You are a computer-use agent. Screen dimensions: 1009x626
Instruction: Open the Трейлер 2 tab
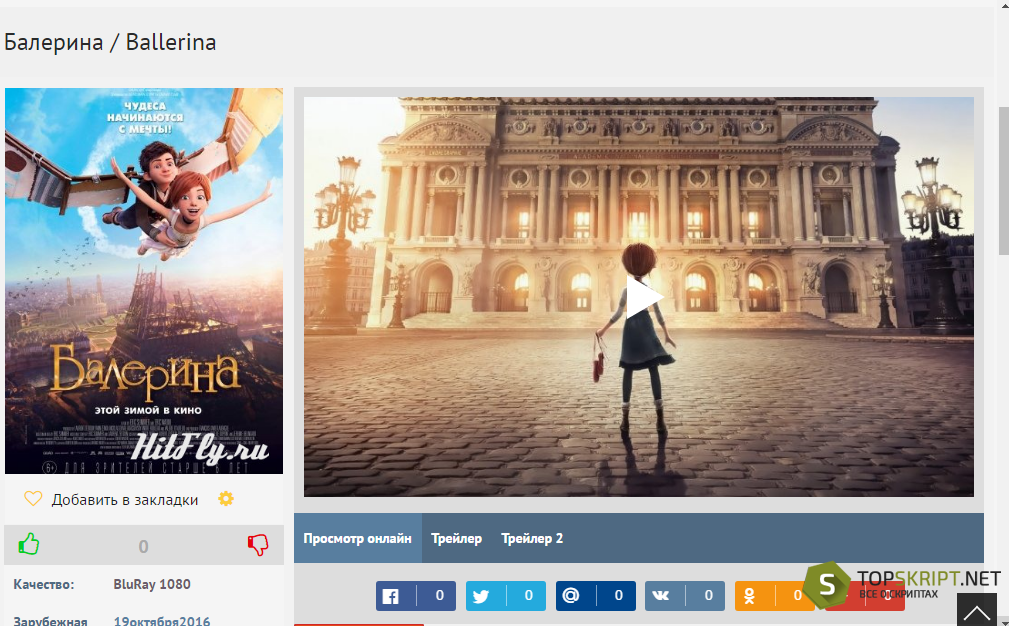tap(532, 538)
